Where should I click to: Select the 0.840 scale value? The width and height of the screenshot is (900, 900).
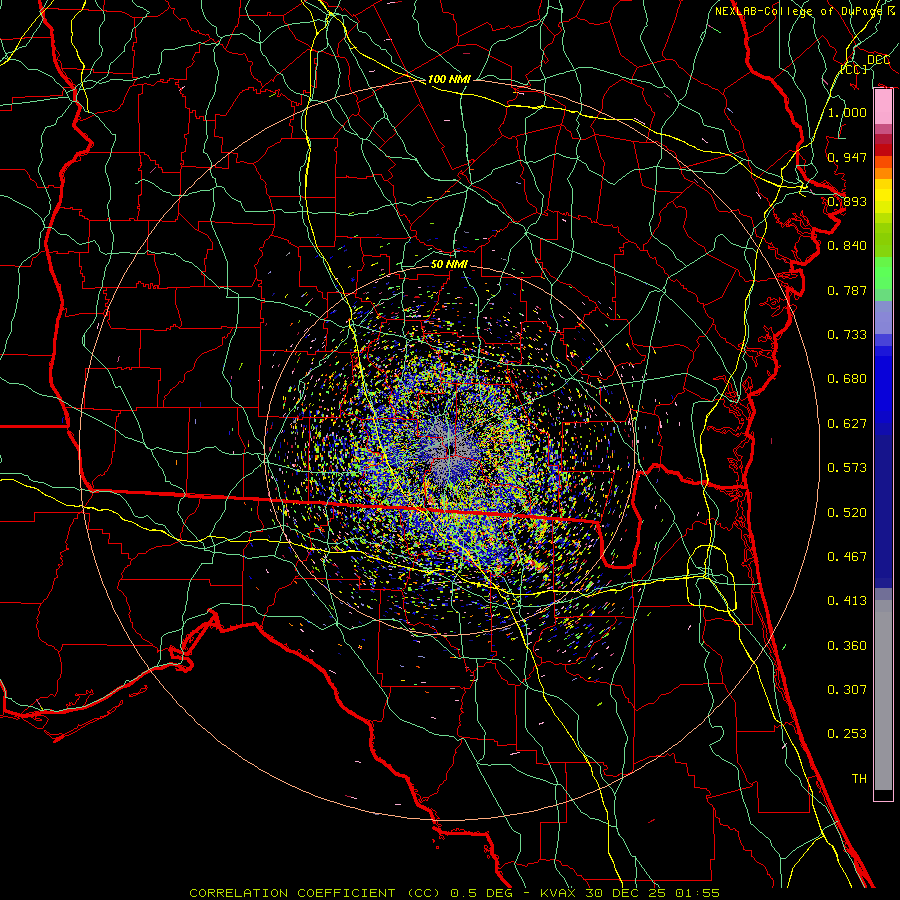pos(847,246)
